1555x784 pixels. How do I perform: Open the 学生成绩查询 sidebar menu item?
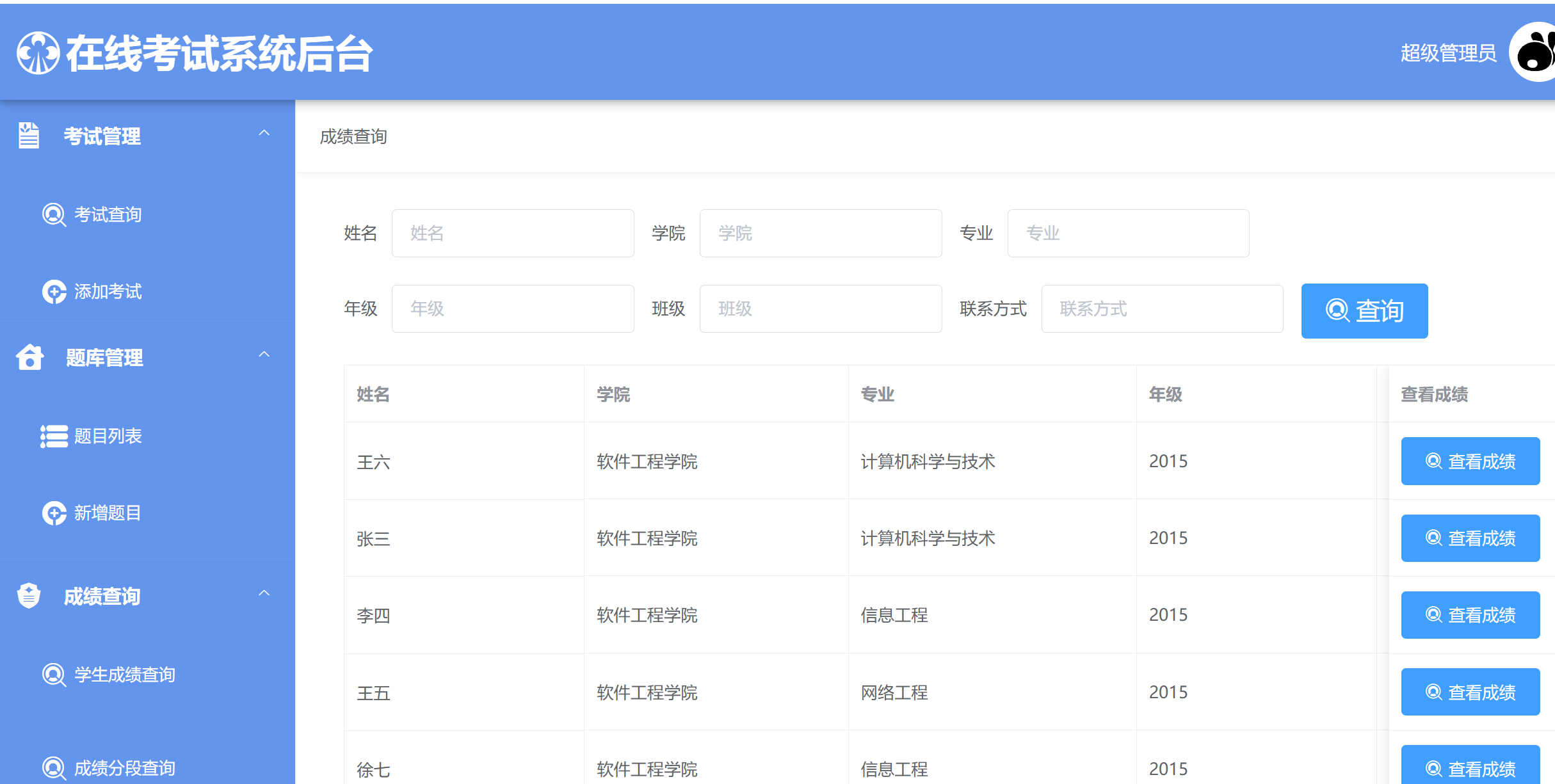pyautogui.click(x=124, y=674)
